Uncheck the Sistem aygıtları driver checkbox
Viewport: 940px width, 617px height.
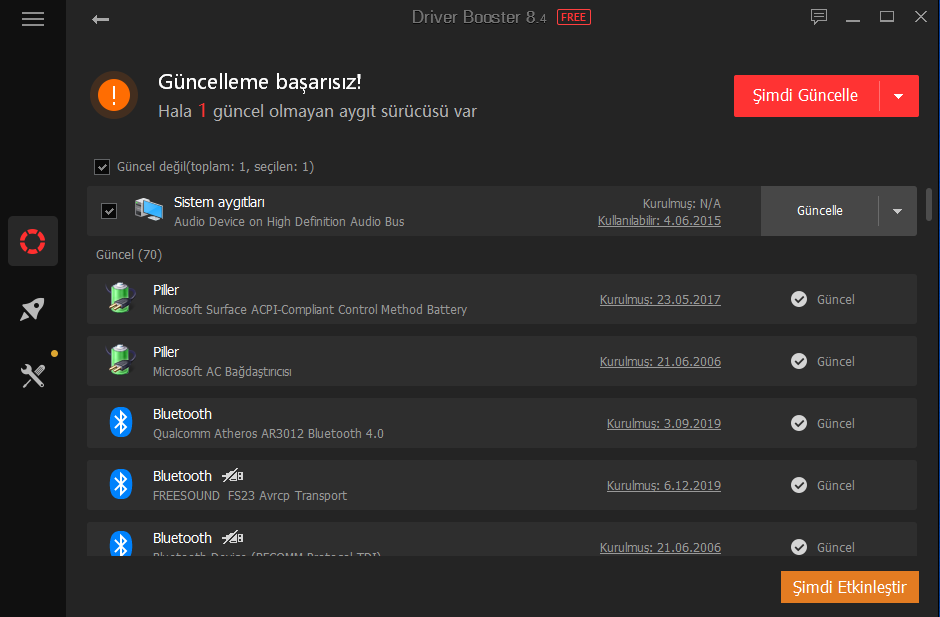[x=109, y=211]
